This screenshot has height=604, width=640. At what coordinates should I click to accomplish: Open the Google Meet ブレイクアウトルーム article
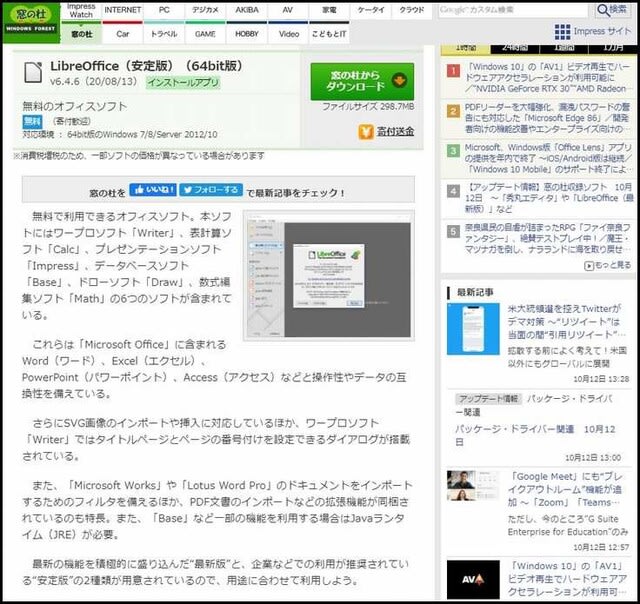pyautogui.click(x=565, y=489)
